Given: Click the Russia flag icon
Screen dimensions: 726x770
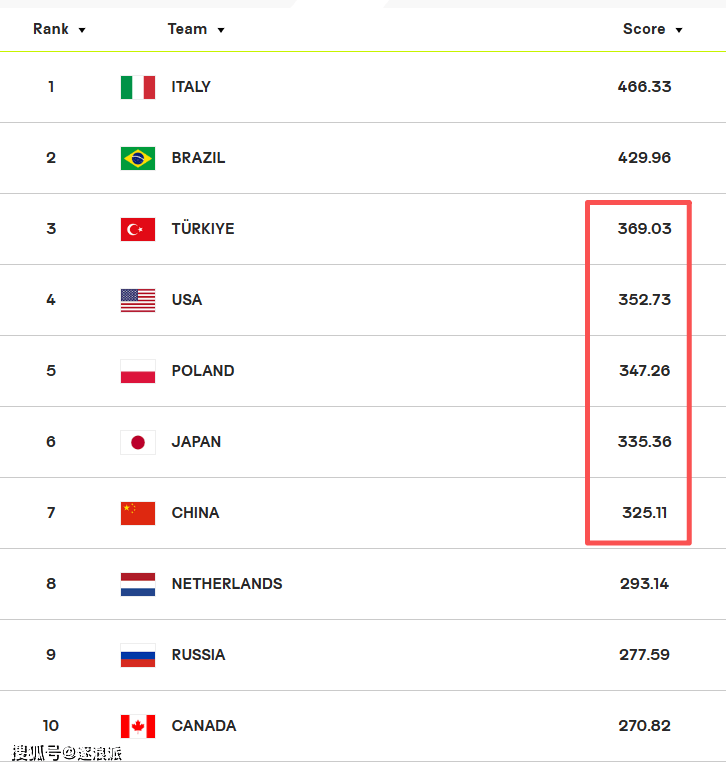Looking at the screenshot, I should (138, 655).
